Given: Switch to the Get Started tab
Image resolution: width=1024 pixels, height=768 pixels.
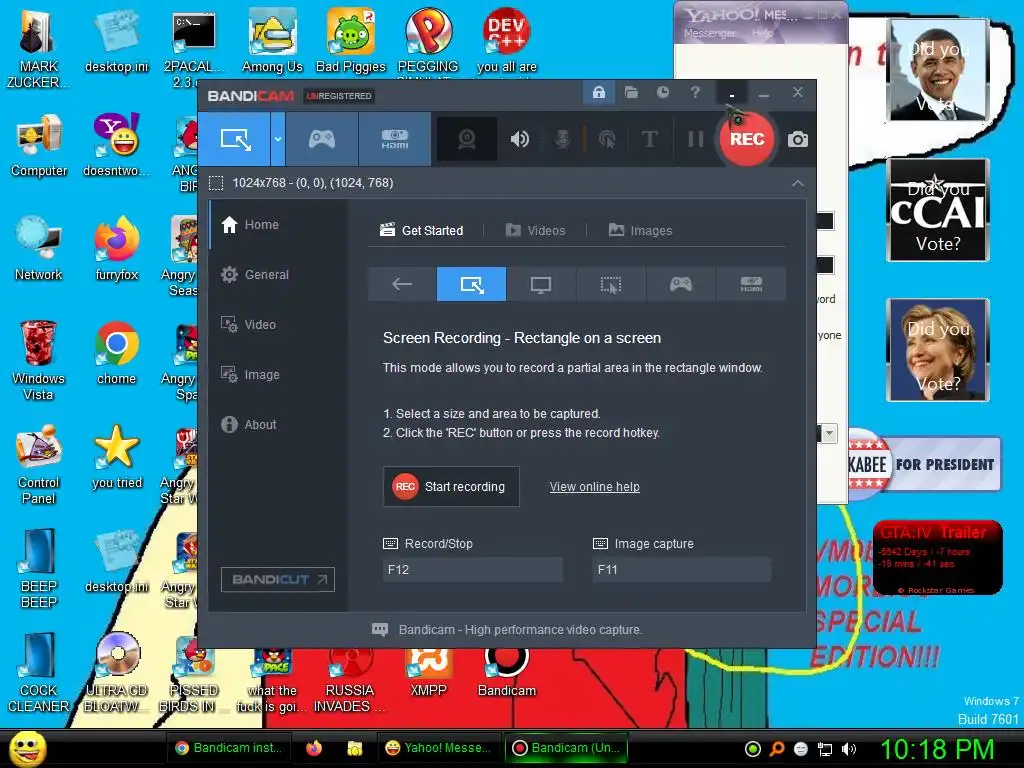Looking at the screenshot, I should (x=422, y=231).
